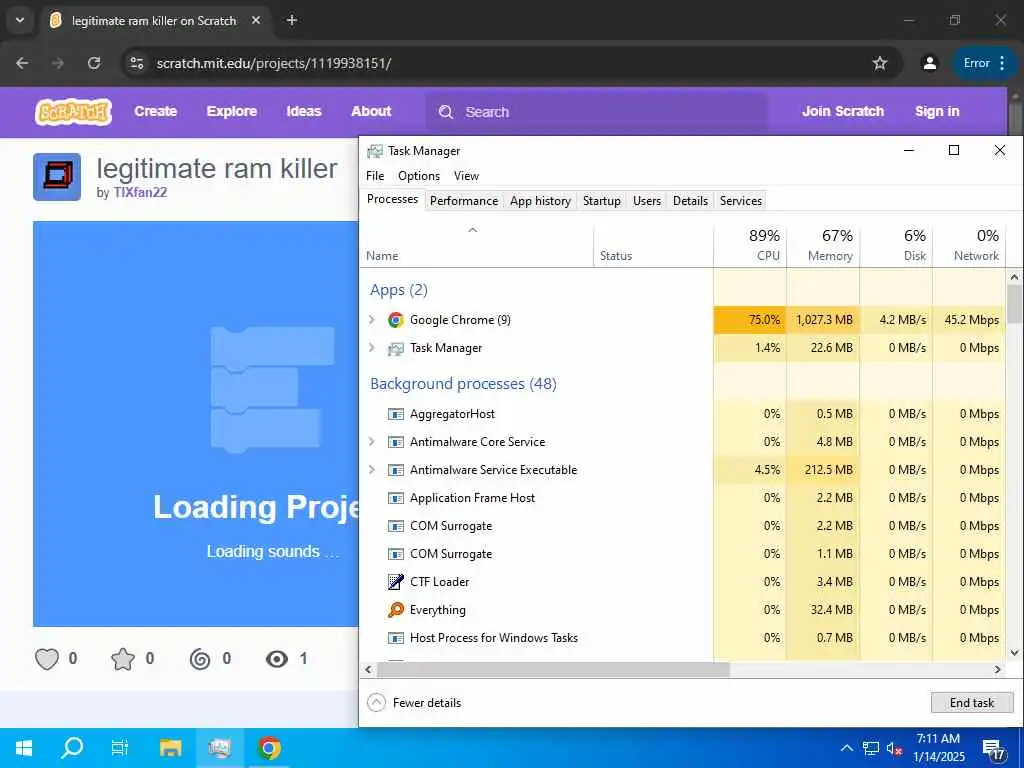Image resolution: width=1024 pixels, height=768 pixels.
Task: Collapse Task Manager with the Fewer details chevron
Action: tap(376, 703)
